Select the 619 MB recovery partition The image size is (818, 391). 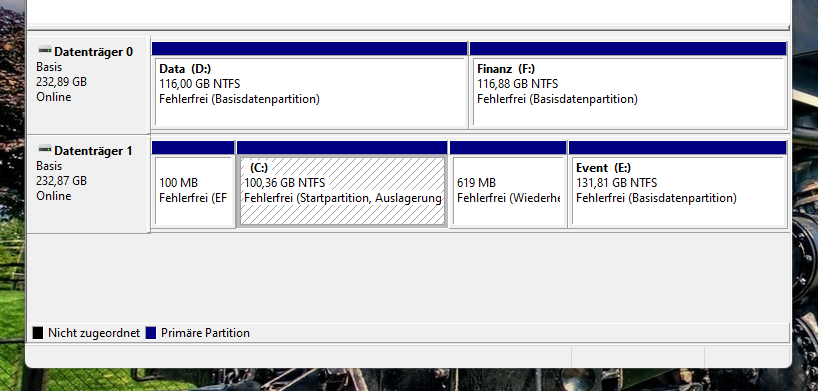(508, 191)
